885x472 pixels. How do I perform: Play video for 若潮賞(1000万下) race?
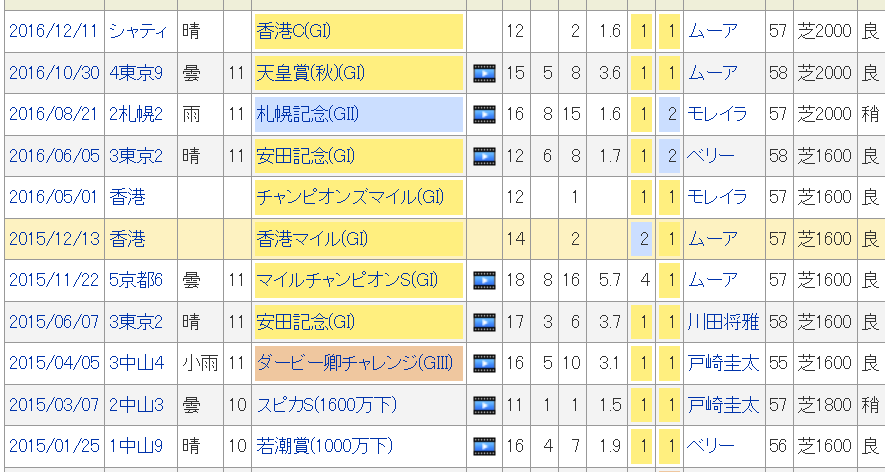click(x=484, y=446)
